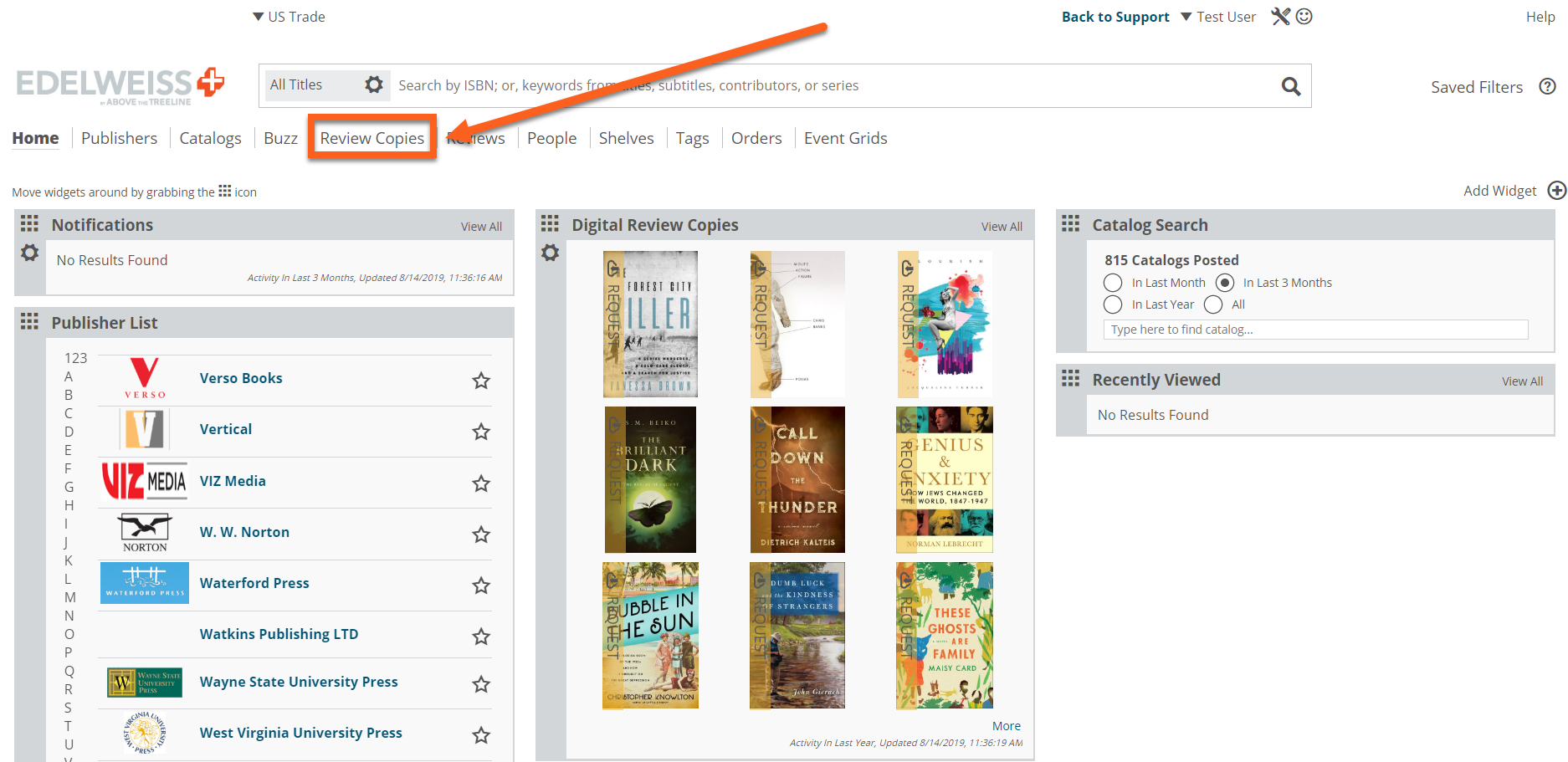Viewport: 1568px width, 762px height.
Task: Star Wayne State University Press
Action: [481, 684]
